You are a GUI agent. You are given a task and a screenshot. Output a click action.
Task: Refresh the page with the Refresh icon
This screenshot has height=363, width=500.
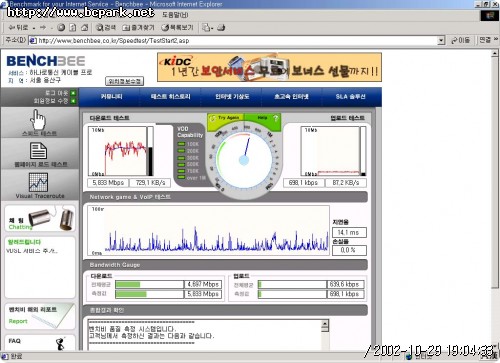73,28
